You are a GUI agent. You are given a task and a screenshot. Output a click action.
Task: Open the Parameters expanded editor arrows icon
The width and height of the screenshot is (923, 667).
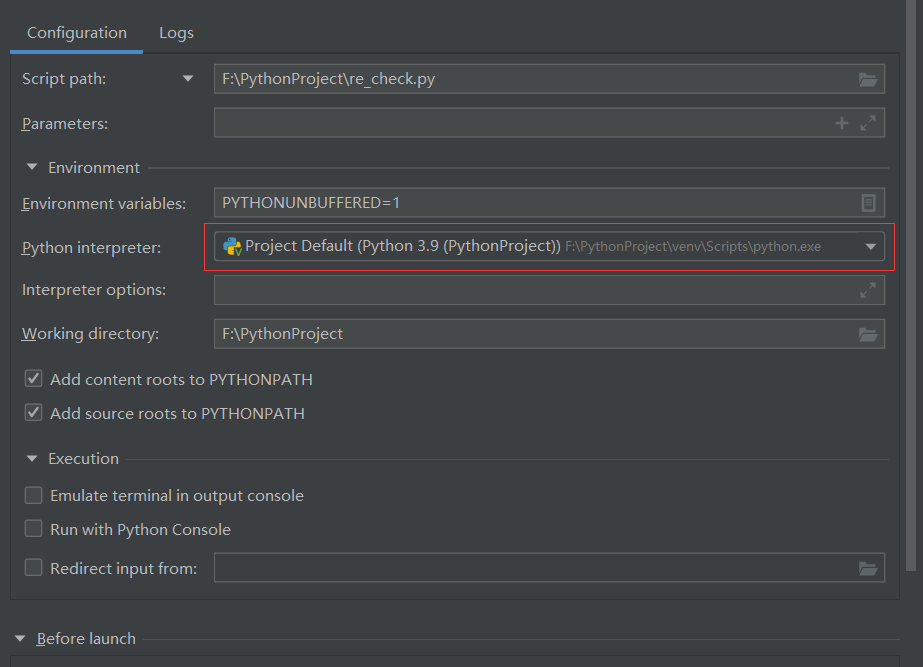click(866, 122)
